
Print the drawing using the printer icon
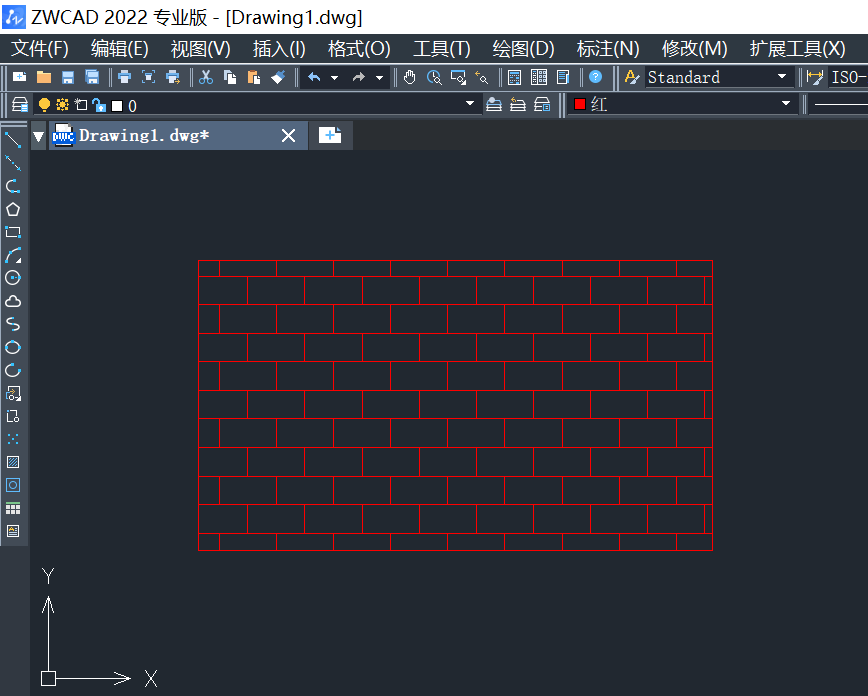tap(125, 77)
